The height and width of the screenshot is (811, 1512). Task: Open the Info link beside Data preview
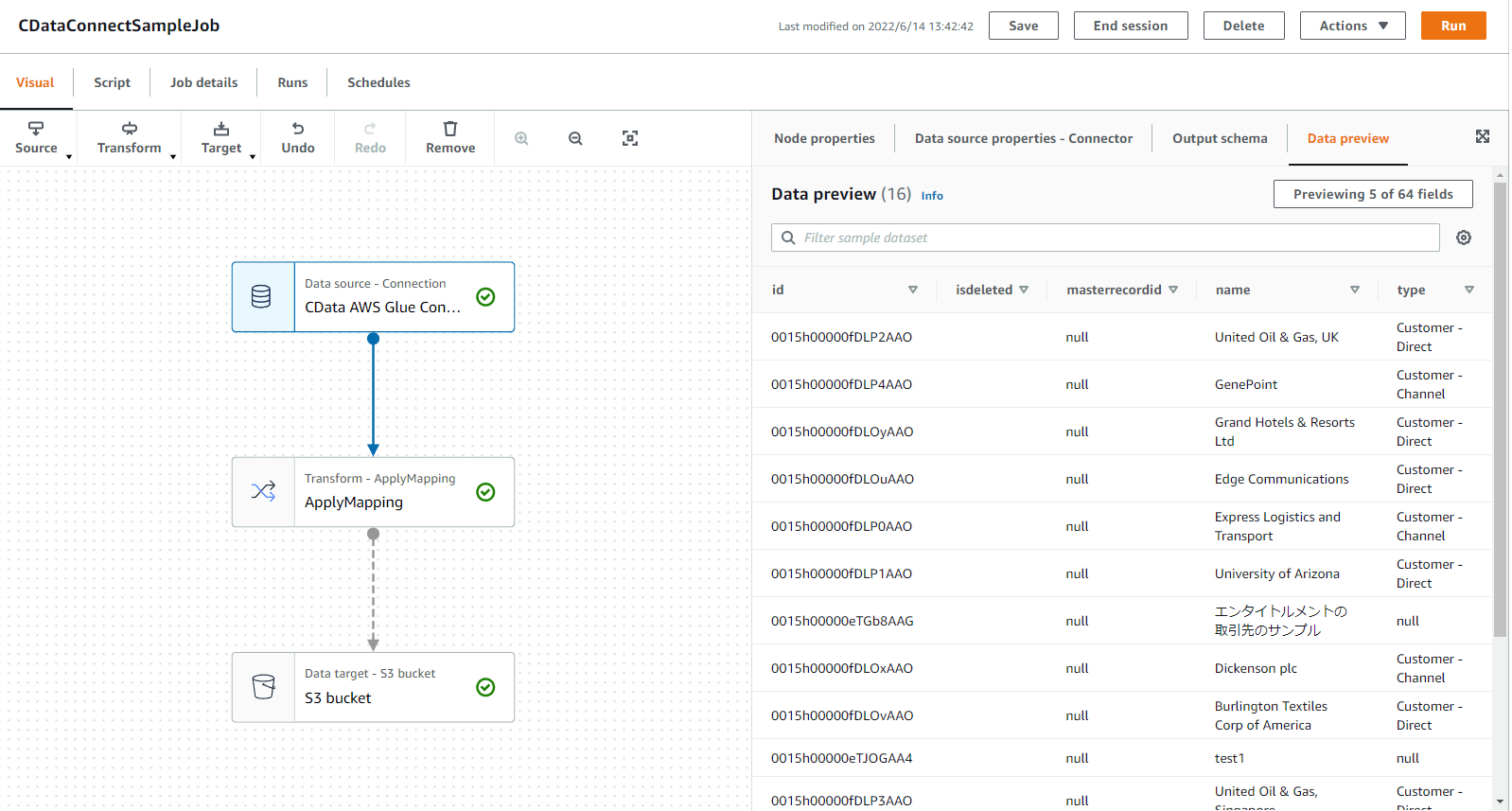932,196
